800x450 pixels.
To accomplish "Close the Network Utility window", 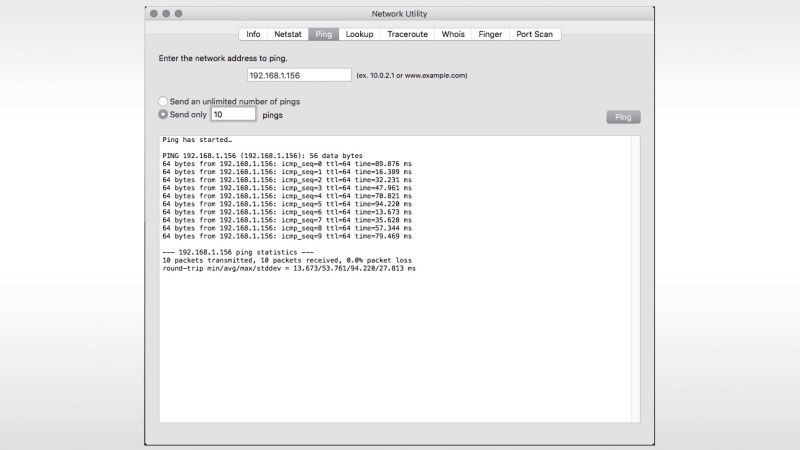I will [154, 13].
